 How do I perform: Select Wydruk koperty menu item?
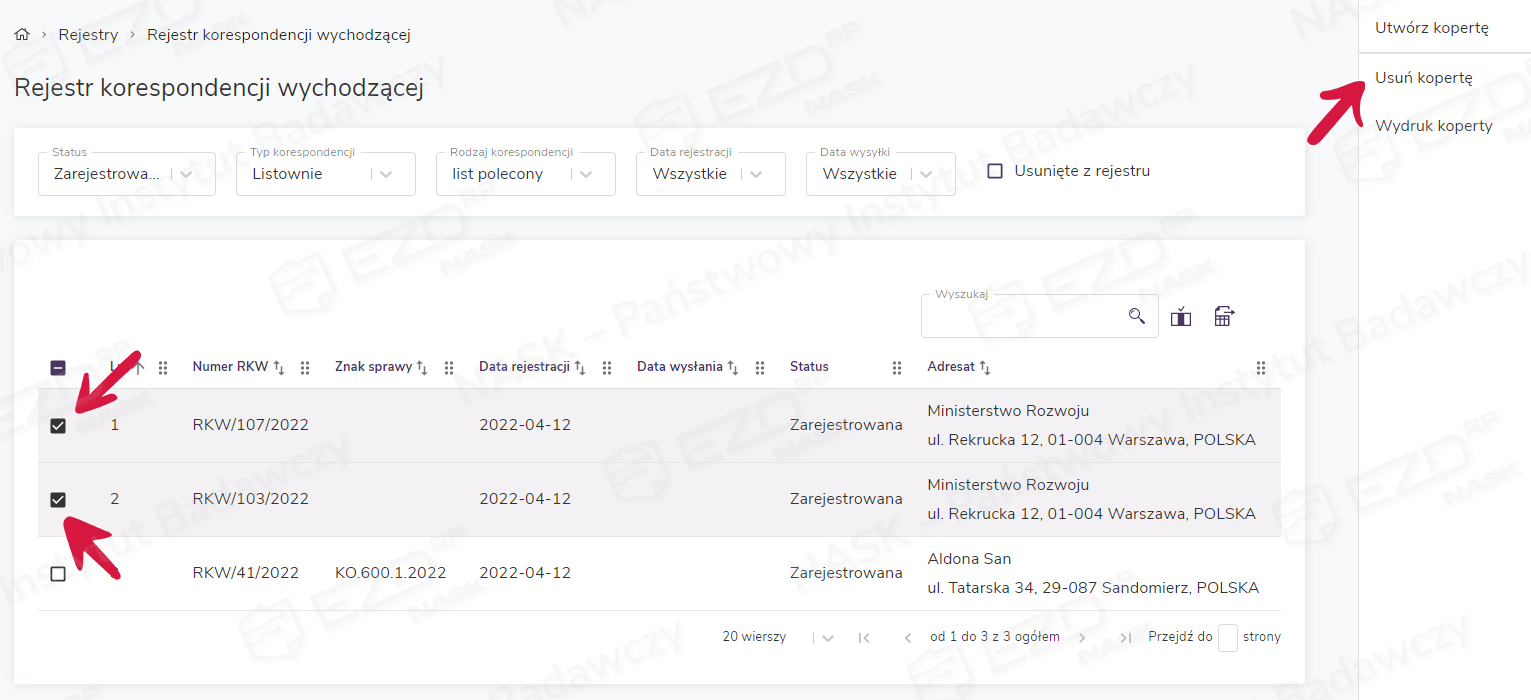tap(1433, 126)
